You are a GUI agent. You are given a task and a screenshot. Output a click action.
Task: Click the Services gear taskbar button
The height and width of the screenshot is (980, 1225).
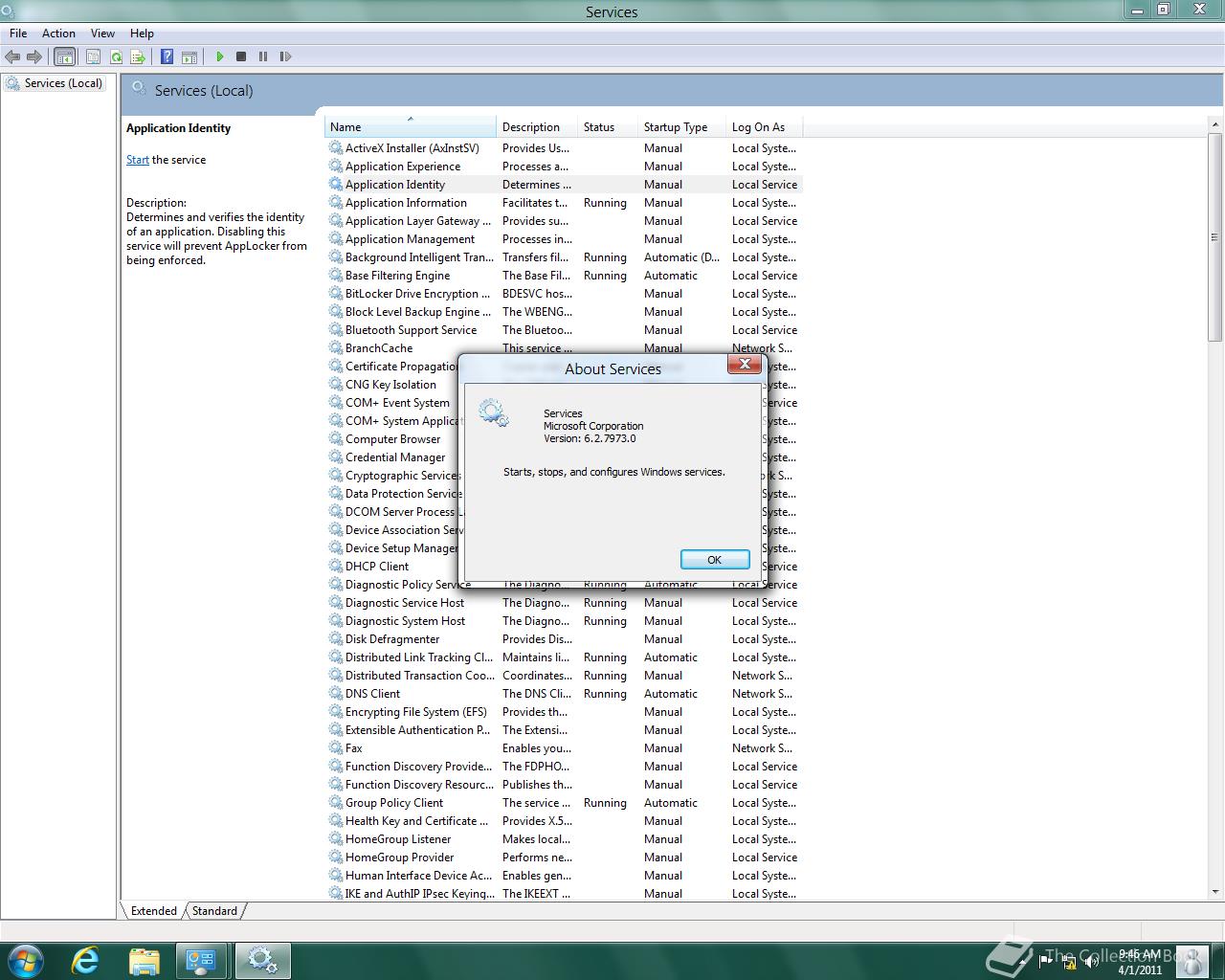coord(262,960)
